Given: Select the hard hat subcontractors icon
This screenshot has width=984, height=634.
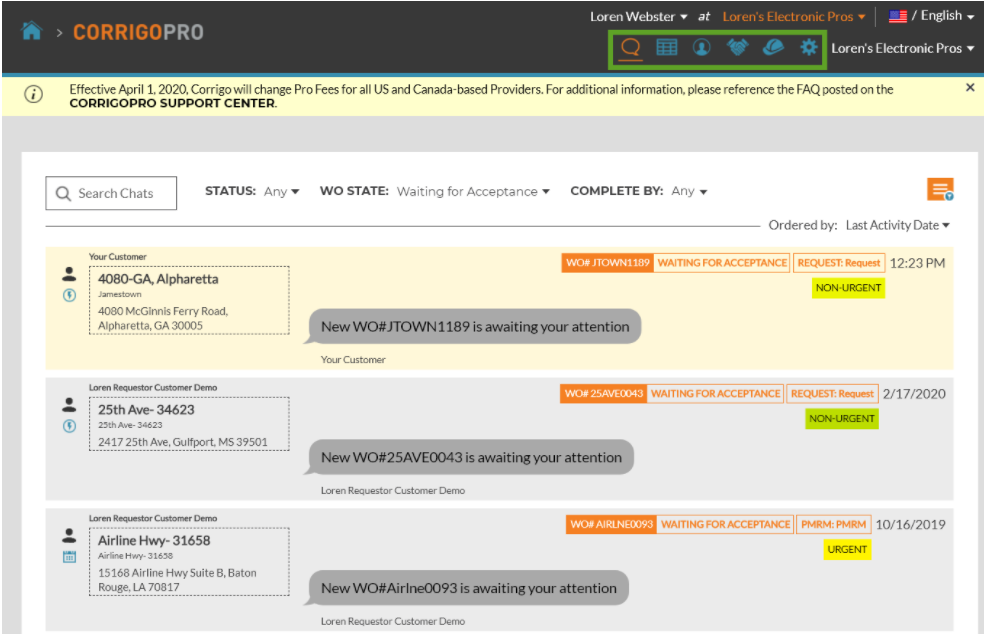Looking at the screenshot, I should [773, 46].
